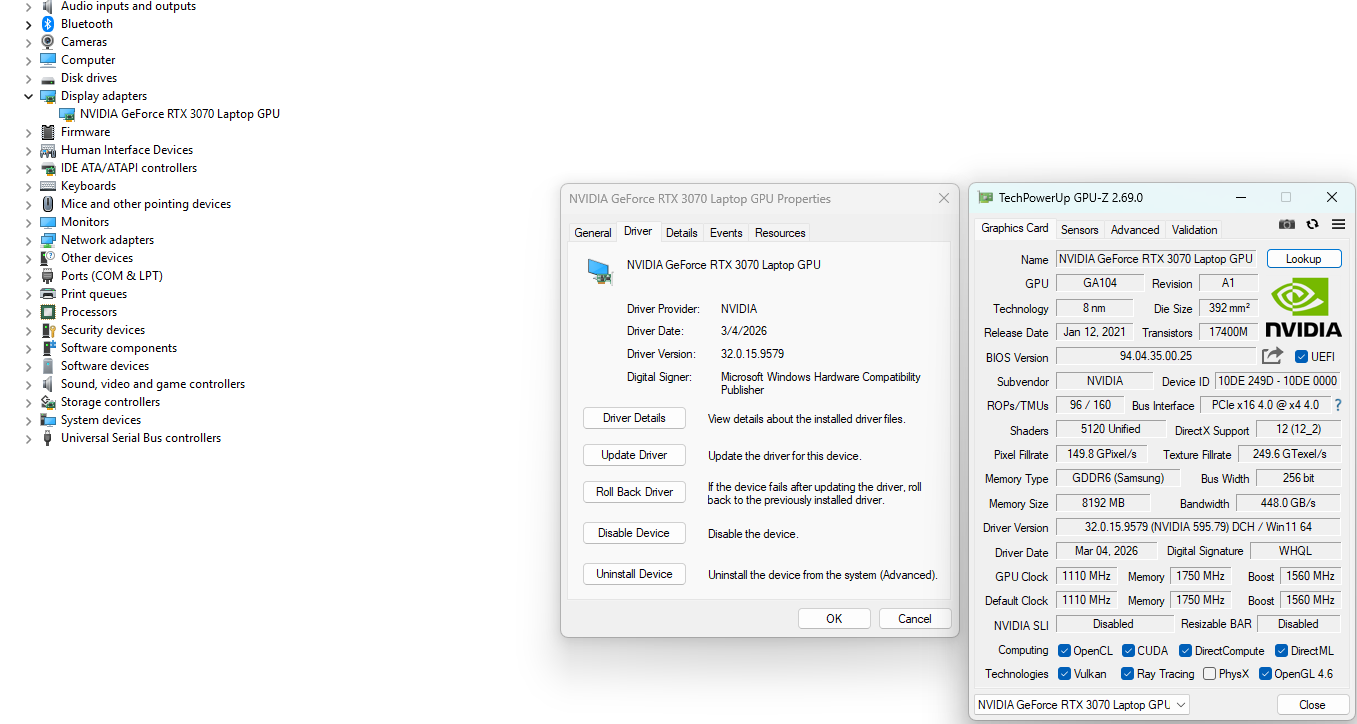The height and width of the screenshot is (724, 1357).
Task: Click the Bus Interface question mark icon
Action: coord(1338,405)
